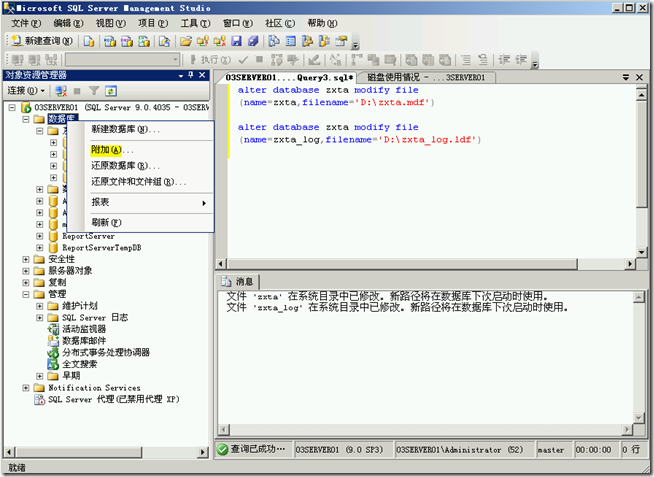Click the Summary page icon

click(291, 41)
